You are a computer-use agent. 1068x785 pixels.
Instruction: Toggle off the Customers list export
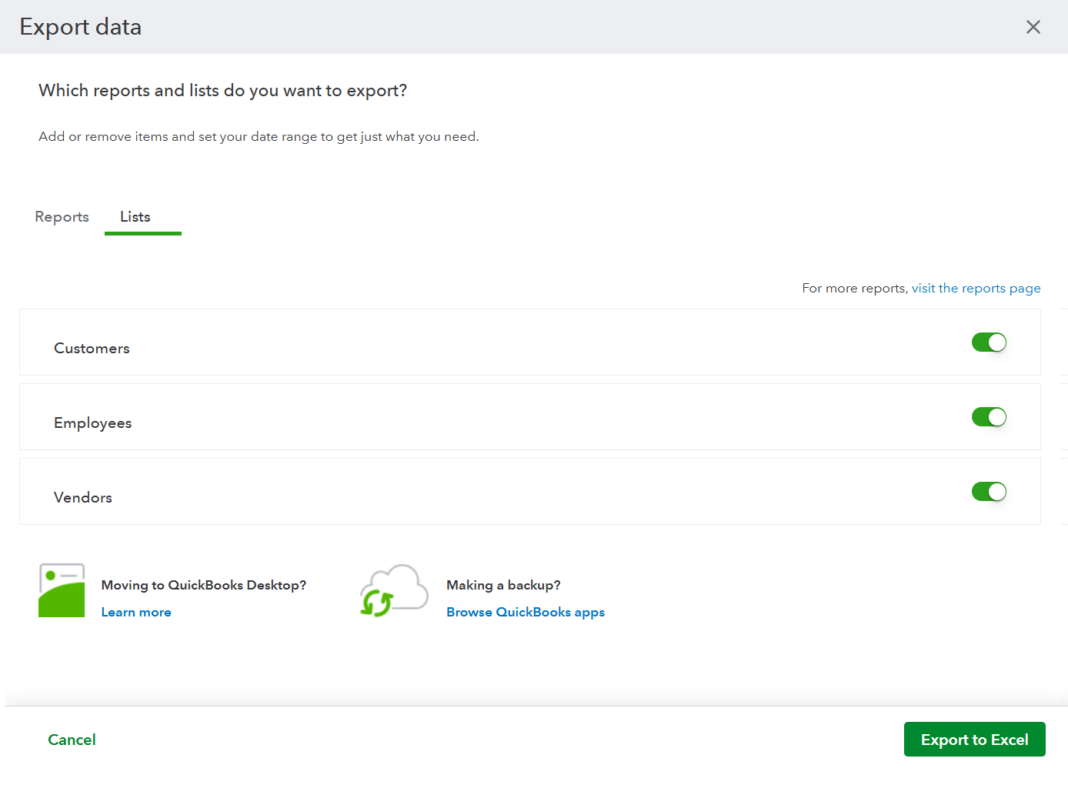[989, 342]
